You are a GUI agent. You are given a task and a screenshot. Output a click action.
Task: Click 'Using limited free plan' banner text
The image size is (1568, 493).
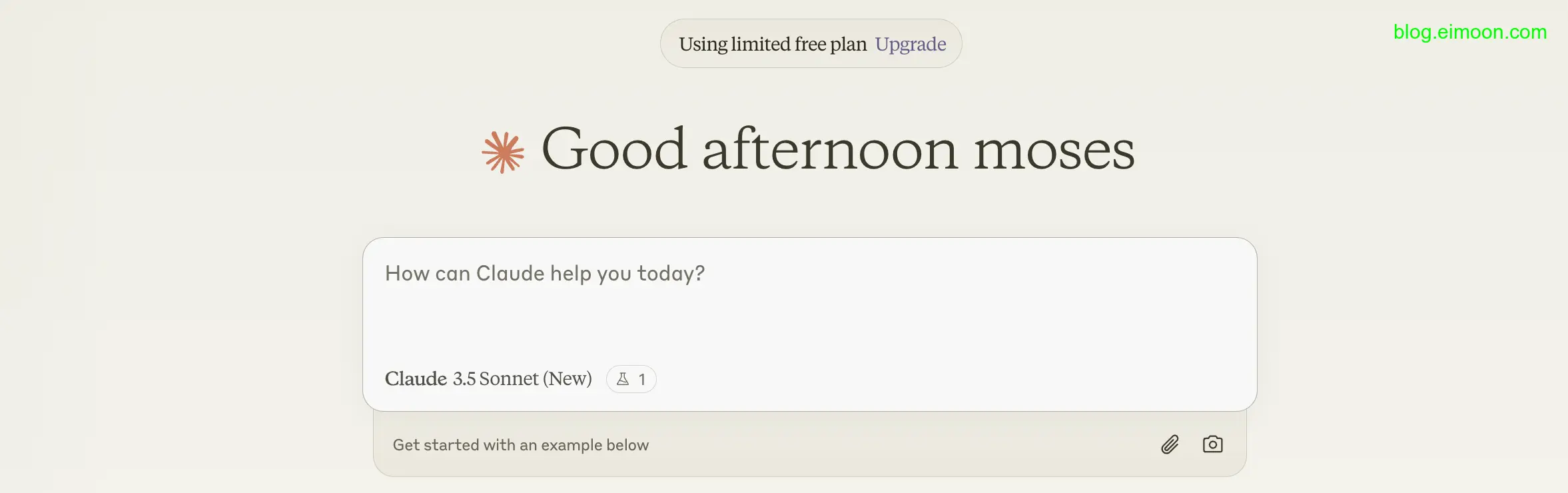(x=773, y=44)
